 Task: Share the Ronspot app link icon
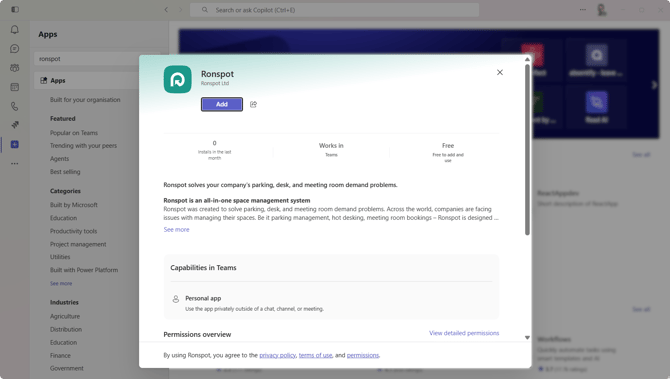253,104
